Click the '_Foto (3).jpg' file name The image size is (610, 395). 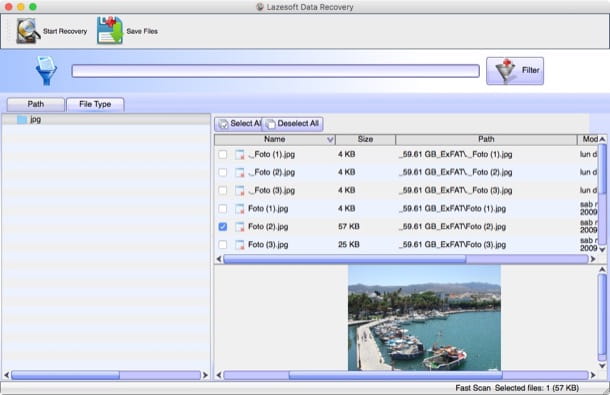pyautogui.click(x=272, y=190)
